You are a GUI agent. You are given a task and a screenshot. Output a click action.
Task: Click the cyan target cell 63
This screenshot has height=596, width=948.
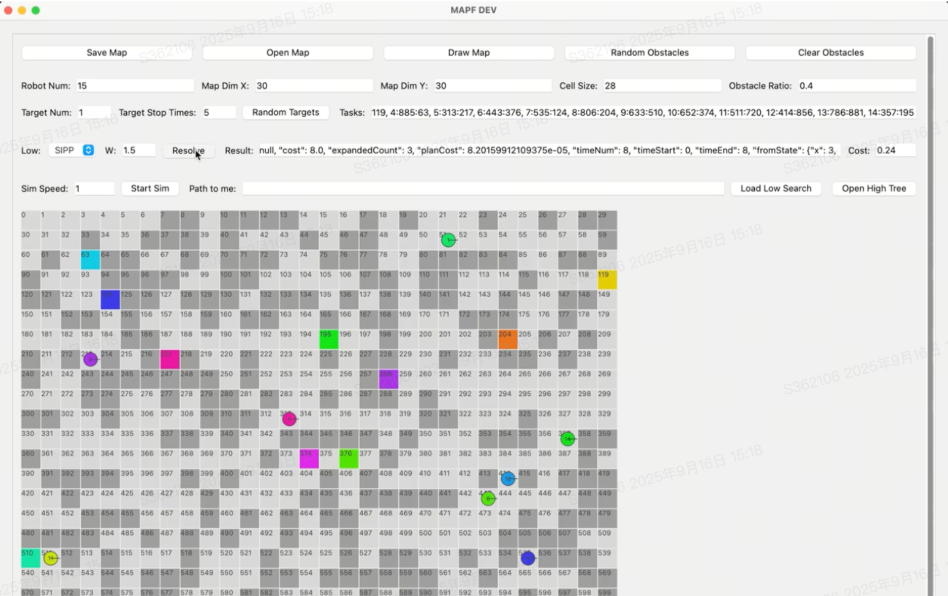point(90,260)
